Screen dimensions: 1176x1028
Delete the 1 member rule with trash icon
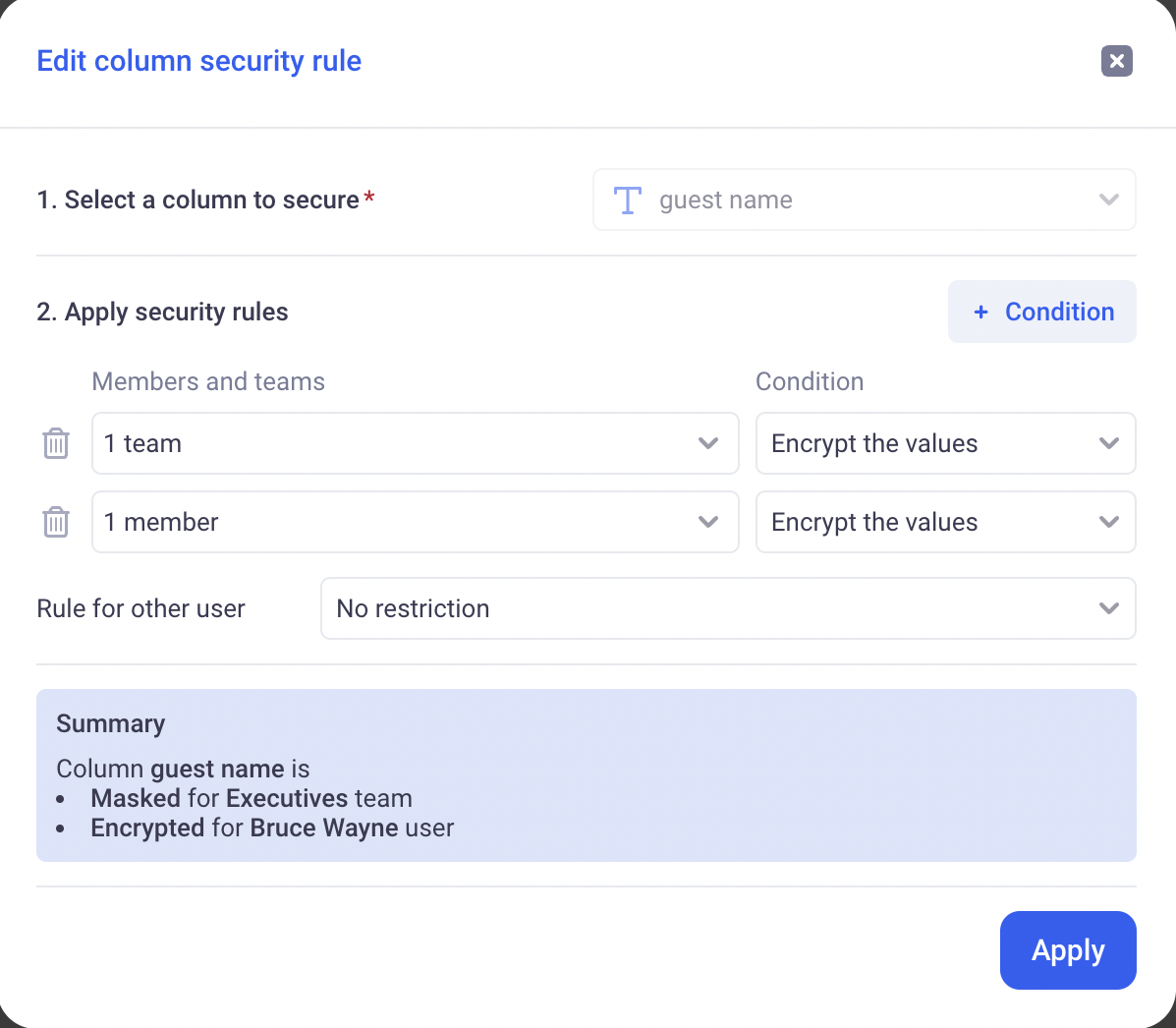(x=56, y=522)
